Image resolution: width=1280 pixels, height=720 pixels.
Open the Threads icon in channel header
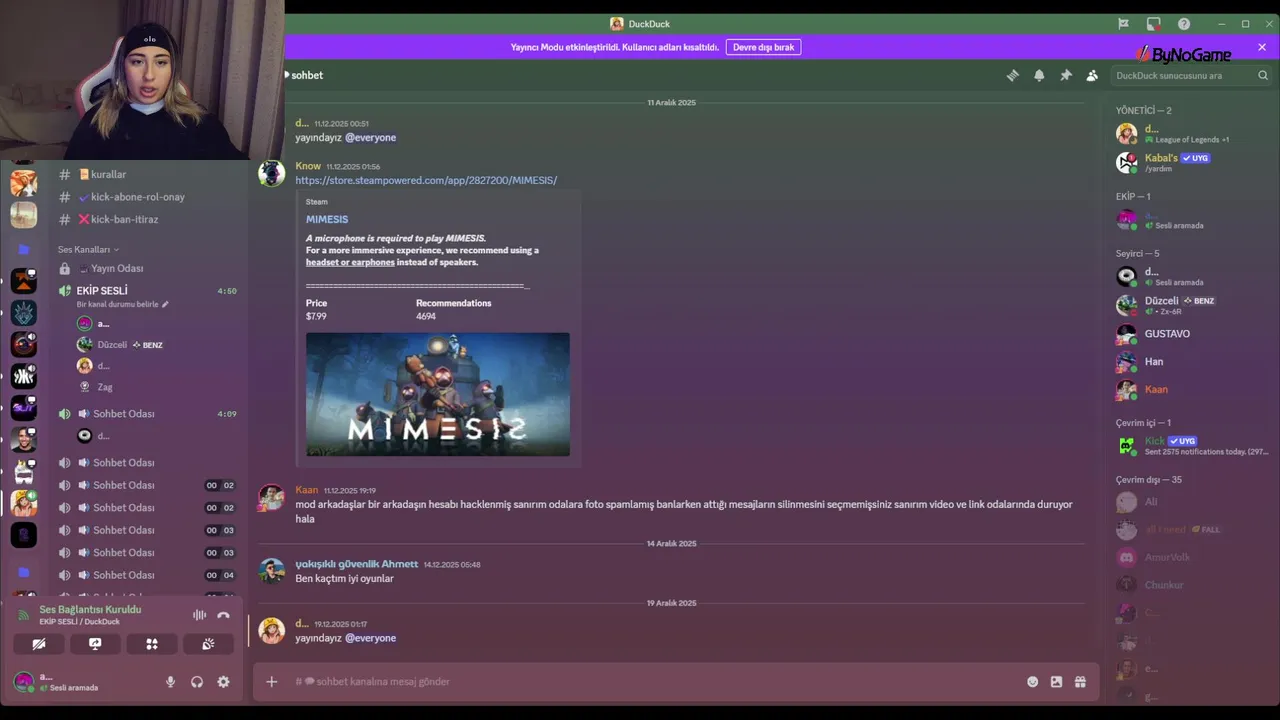(1012, 75)
